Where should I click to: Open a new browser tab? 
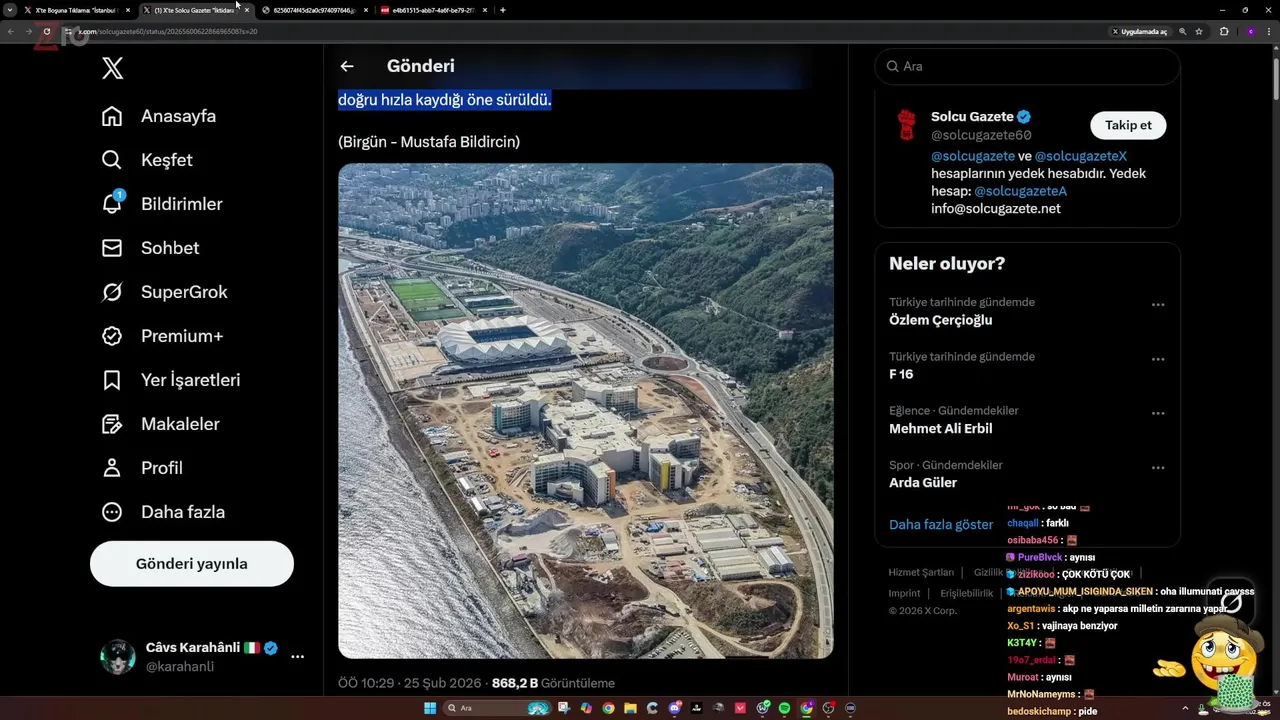502,10
